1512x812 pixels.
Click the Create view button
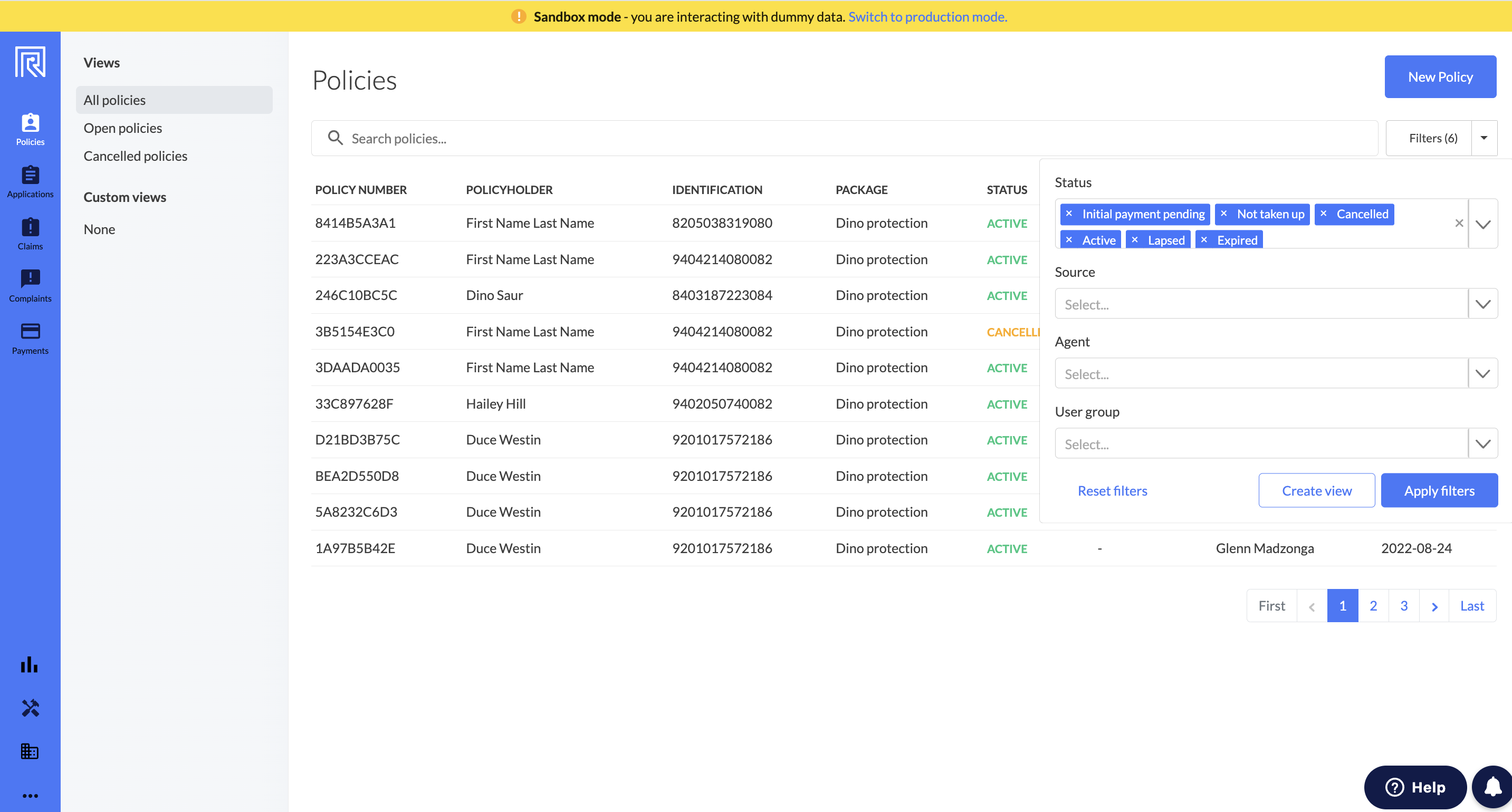(x=1317, y=490)
